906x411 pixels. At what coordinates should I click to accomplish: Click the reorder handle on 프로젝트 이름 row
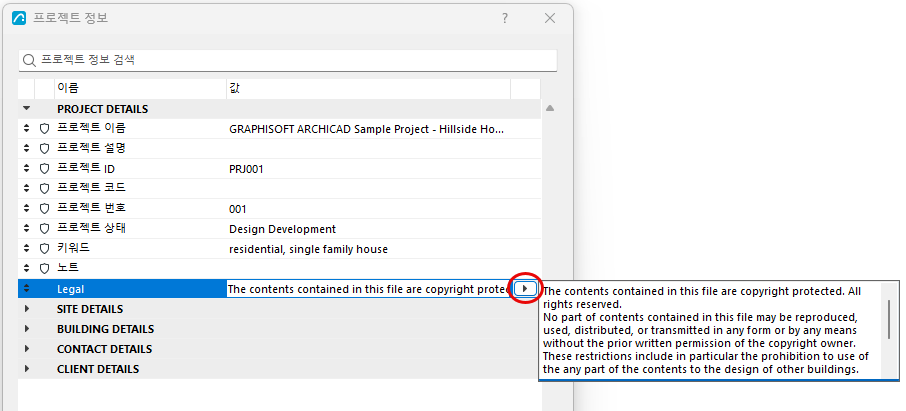click(26, 129)
